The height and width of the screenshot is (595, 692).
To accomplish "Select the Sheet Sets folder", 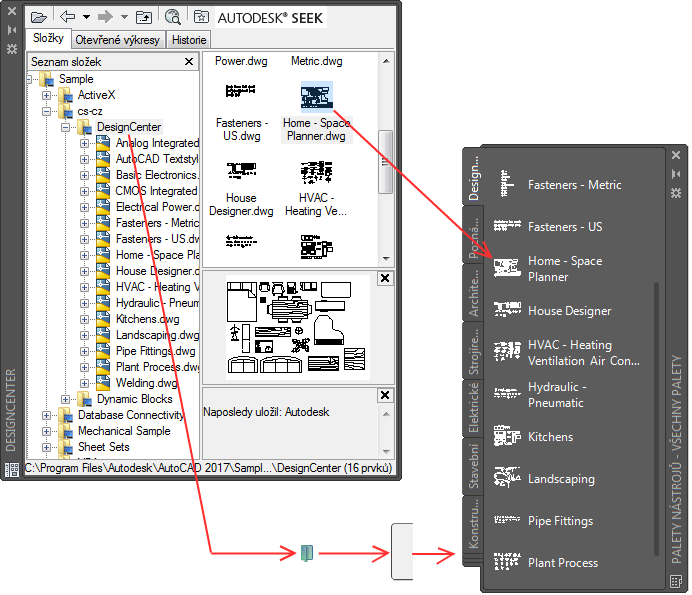I will (104, 447).
